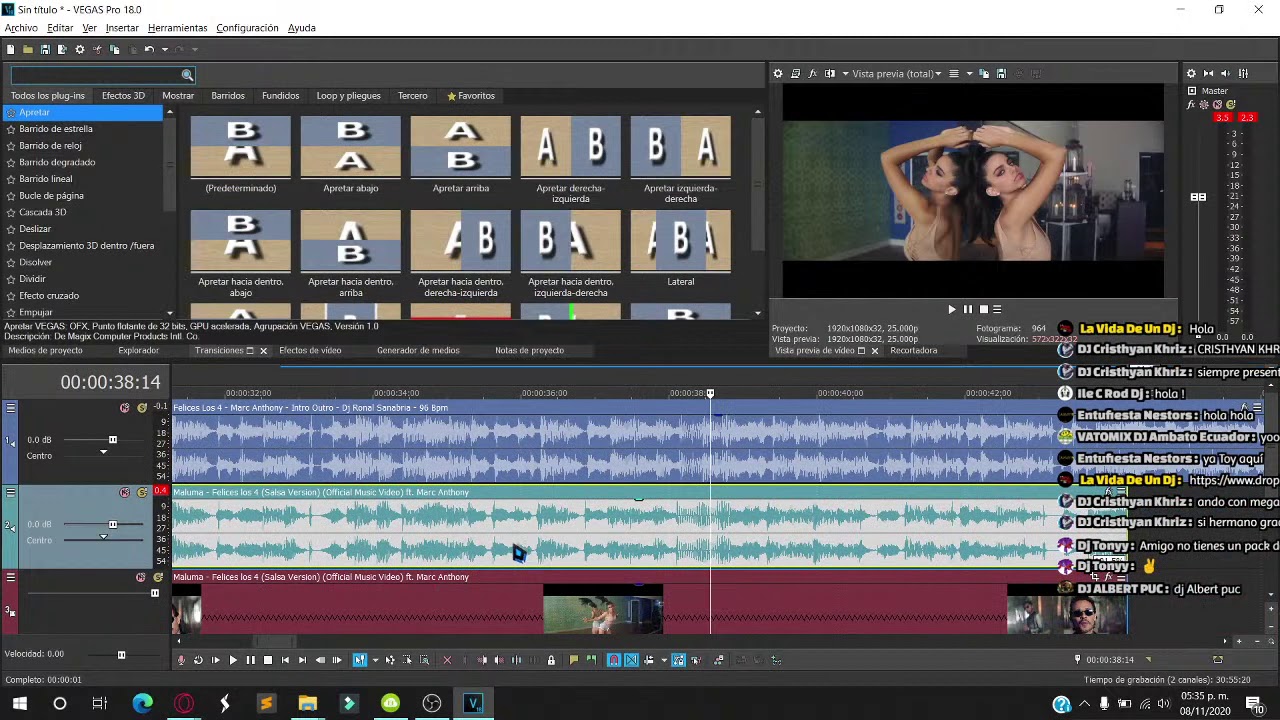
Task: Create a new project with toolbar icon
Action: click(10, 49)
